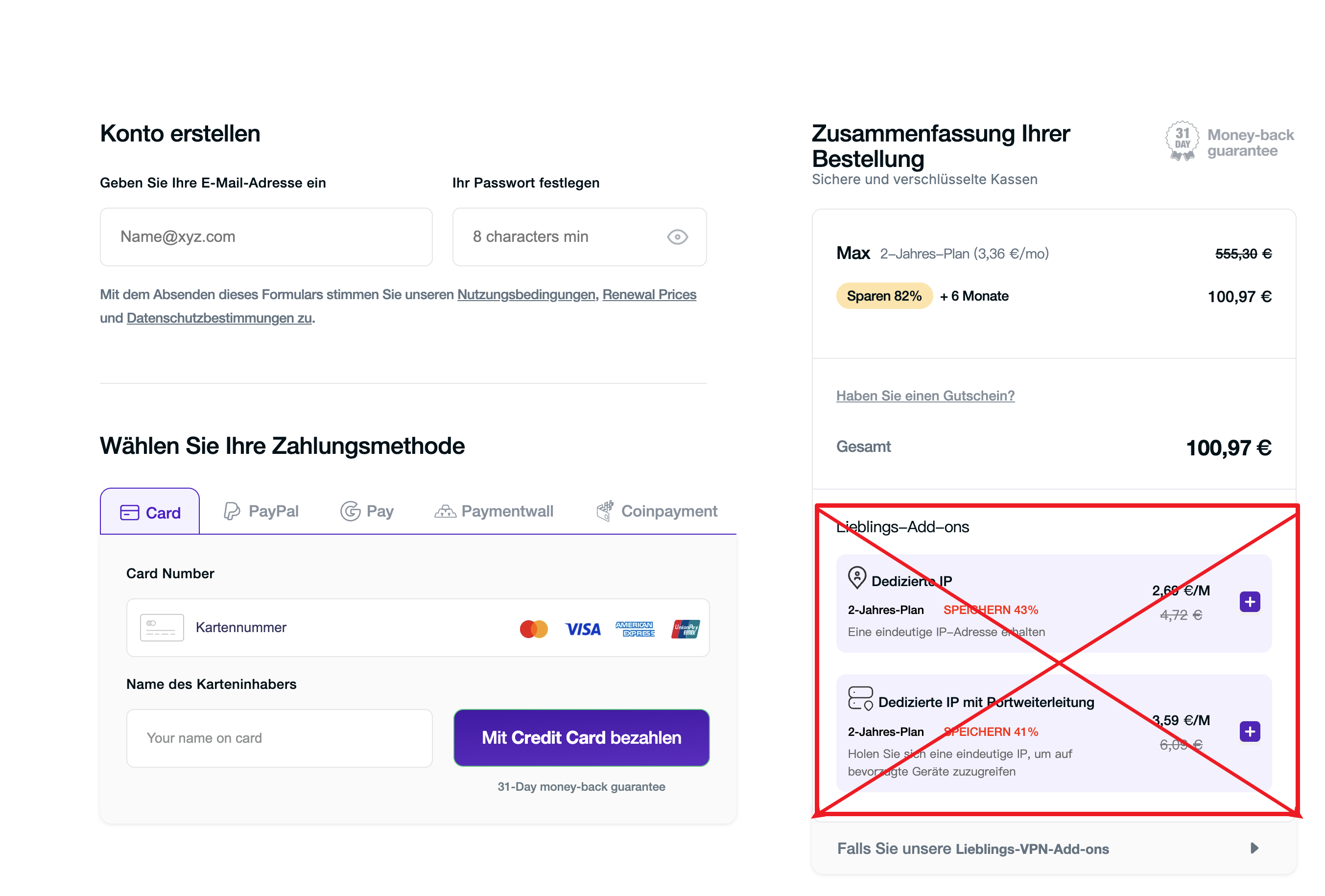Focus the email address input field

coord(266,237)
